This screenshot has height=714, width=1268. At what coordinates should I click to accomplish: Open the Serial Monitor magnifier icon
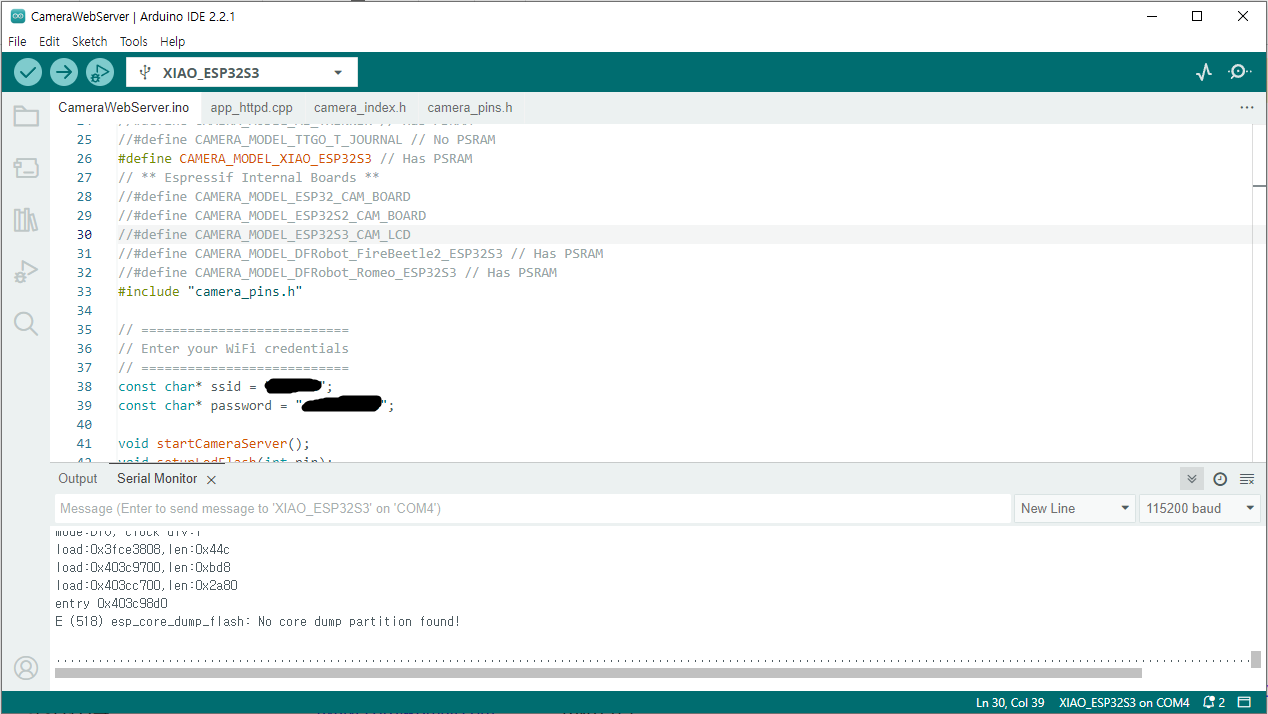pos(1240,72)
